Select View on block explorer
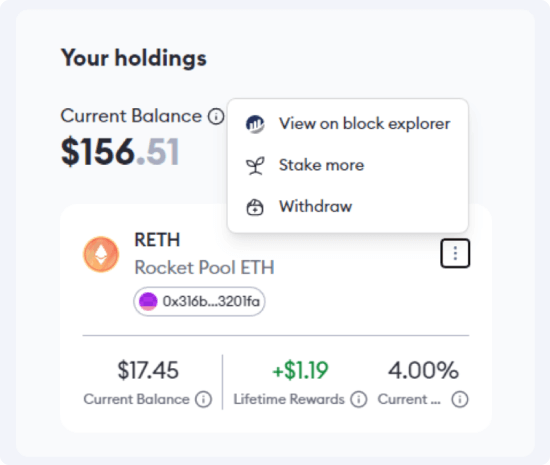The height and width of the screenshot is (465, 550). [x=348, y=124]
